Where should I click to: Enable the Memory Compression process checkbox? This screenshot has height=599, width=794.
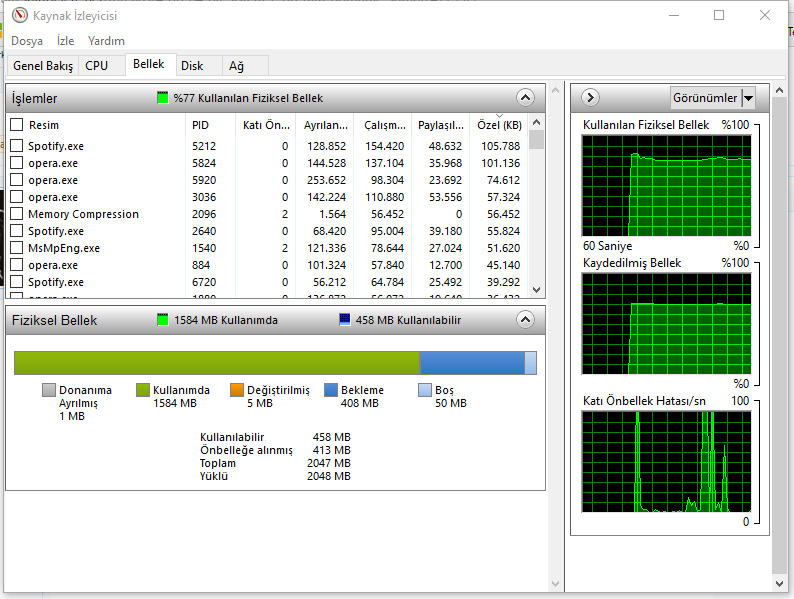click(17, 214)
